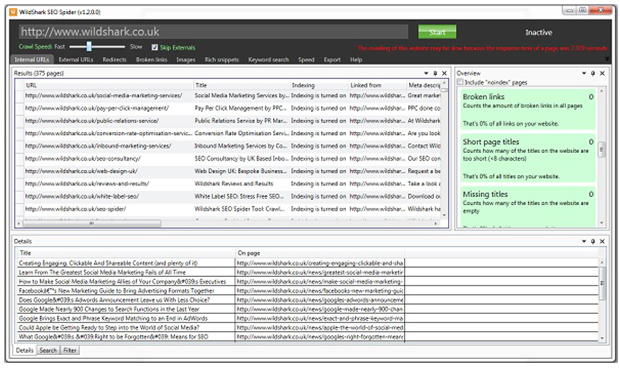Sort results by Linked from column header
Viewport: 620px width, 372px height.
[x=377, y=85]
